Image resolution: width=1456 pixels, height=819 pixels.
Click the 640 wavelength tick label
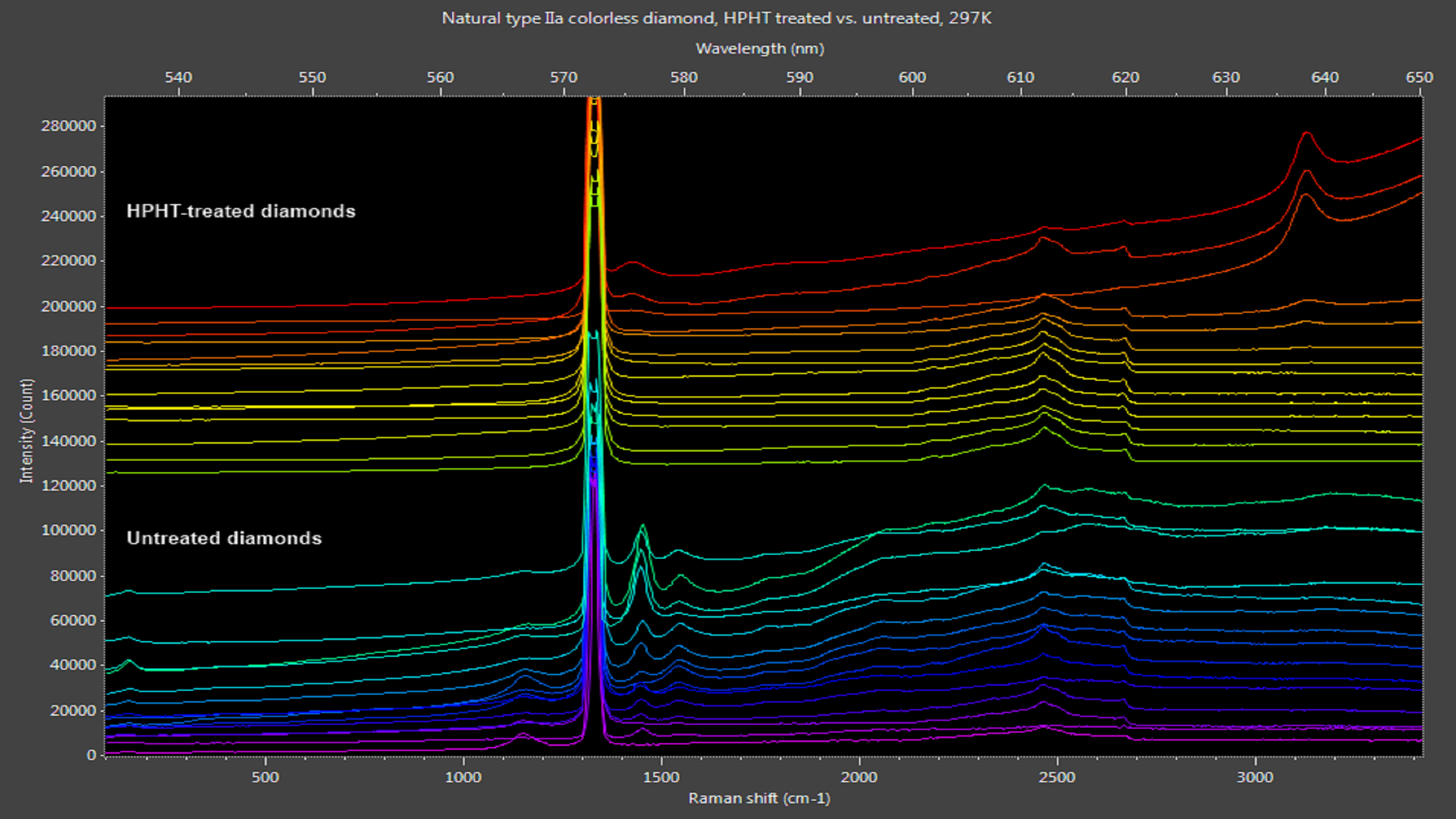point(1325,77)
